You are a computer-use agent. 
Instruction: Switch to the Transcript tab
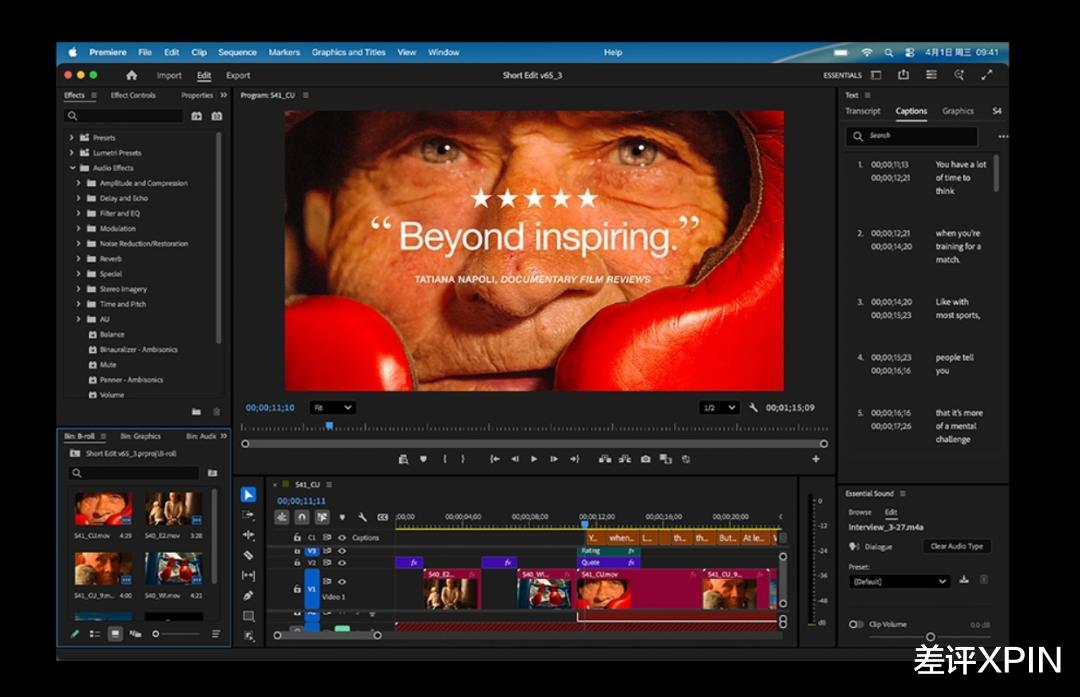tap(863, 111)
